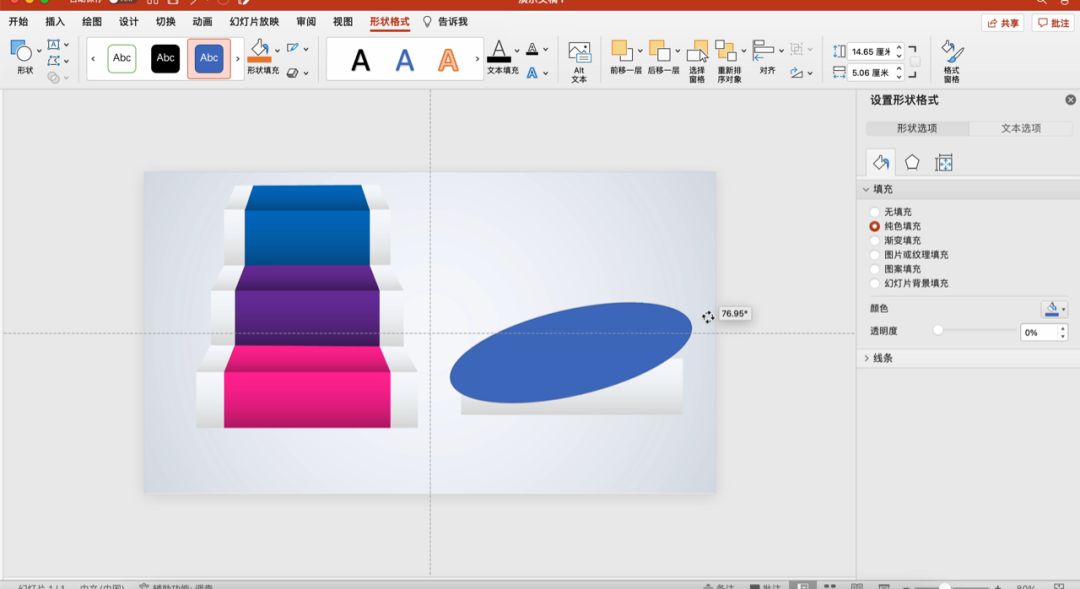Viewport: 1080px width, 589px height.
Task: Select the blue Abc shape style
Action: pyautogui.click(x=209, y=59)
